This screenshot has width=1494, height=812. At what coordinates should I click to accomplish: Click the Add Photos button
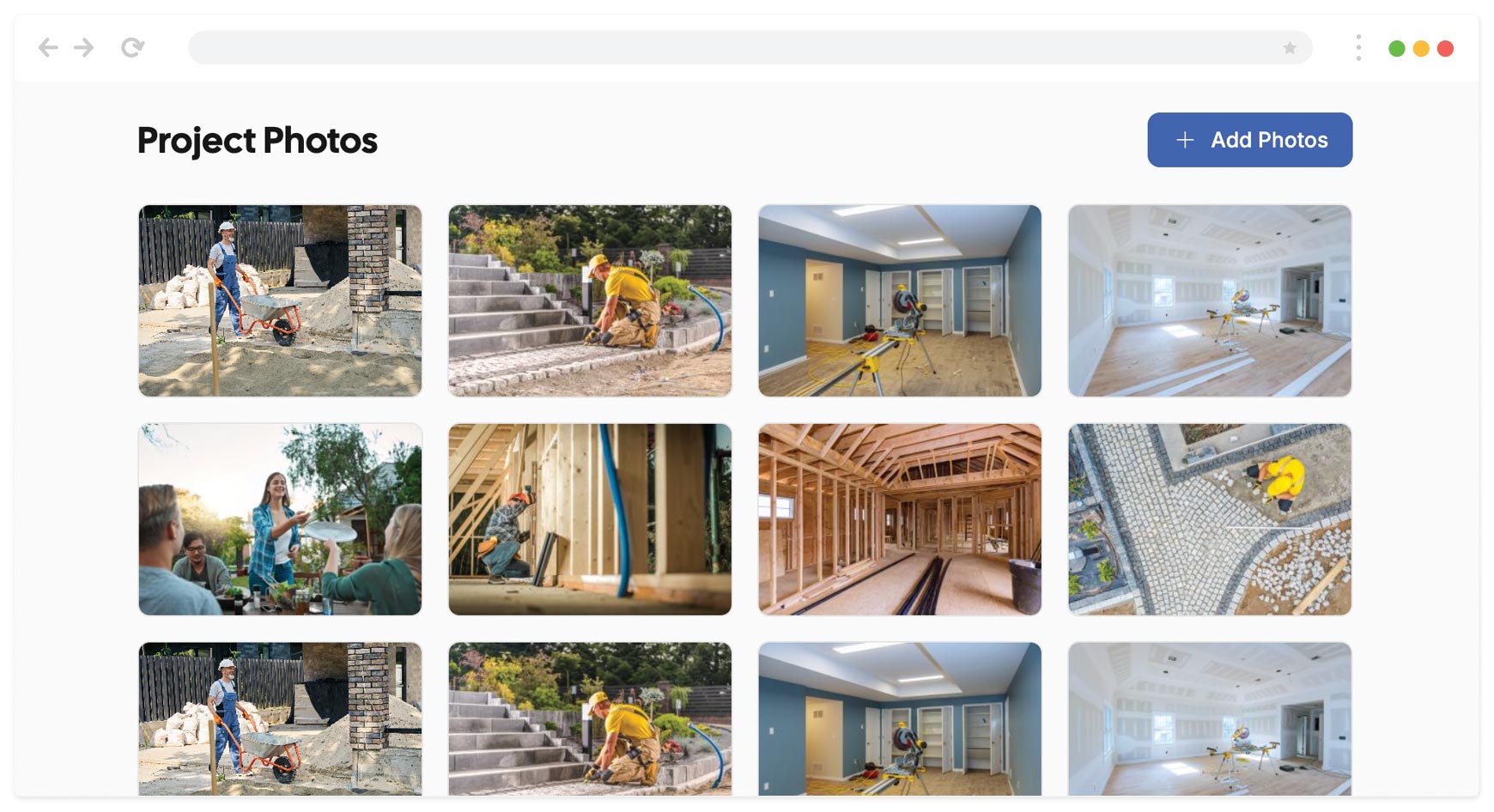click(1250, 140)
